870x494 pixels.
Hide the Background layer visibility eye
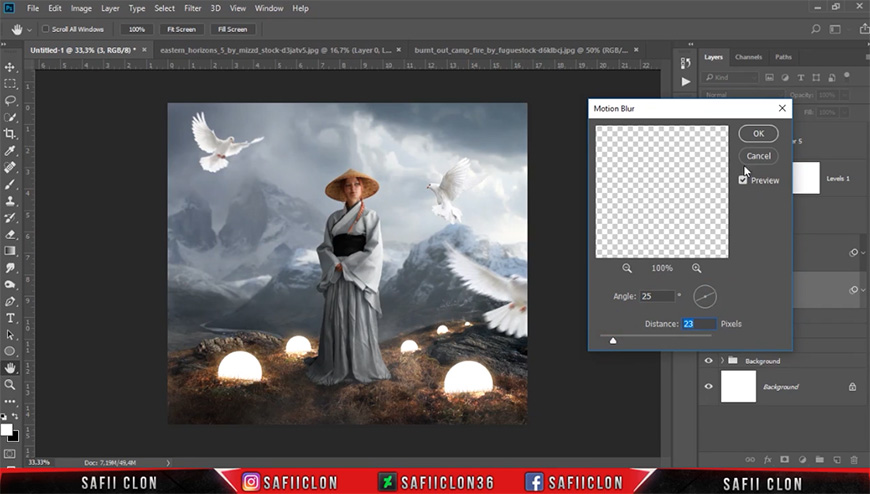click(x=709, y=386)
